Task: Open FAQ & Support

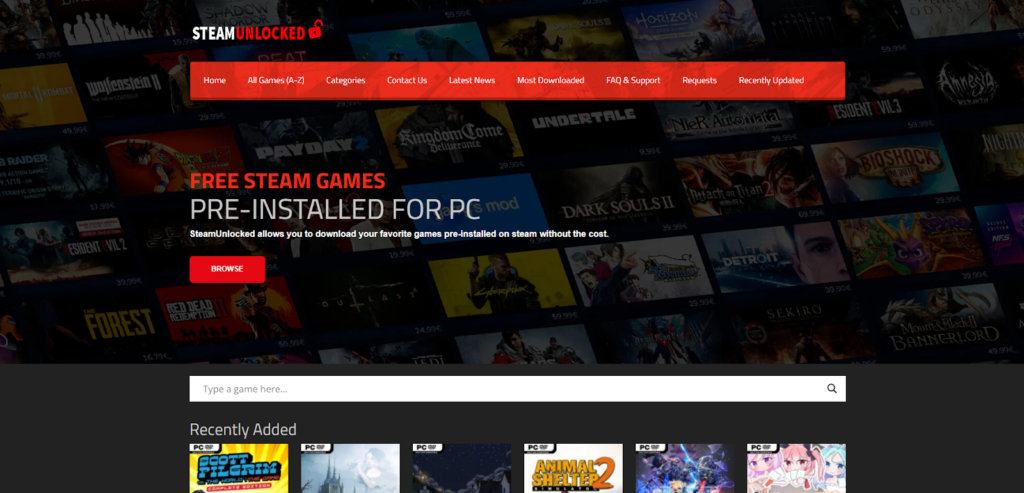Action: coord(633,80)
